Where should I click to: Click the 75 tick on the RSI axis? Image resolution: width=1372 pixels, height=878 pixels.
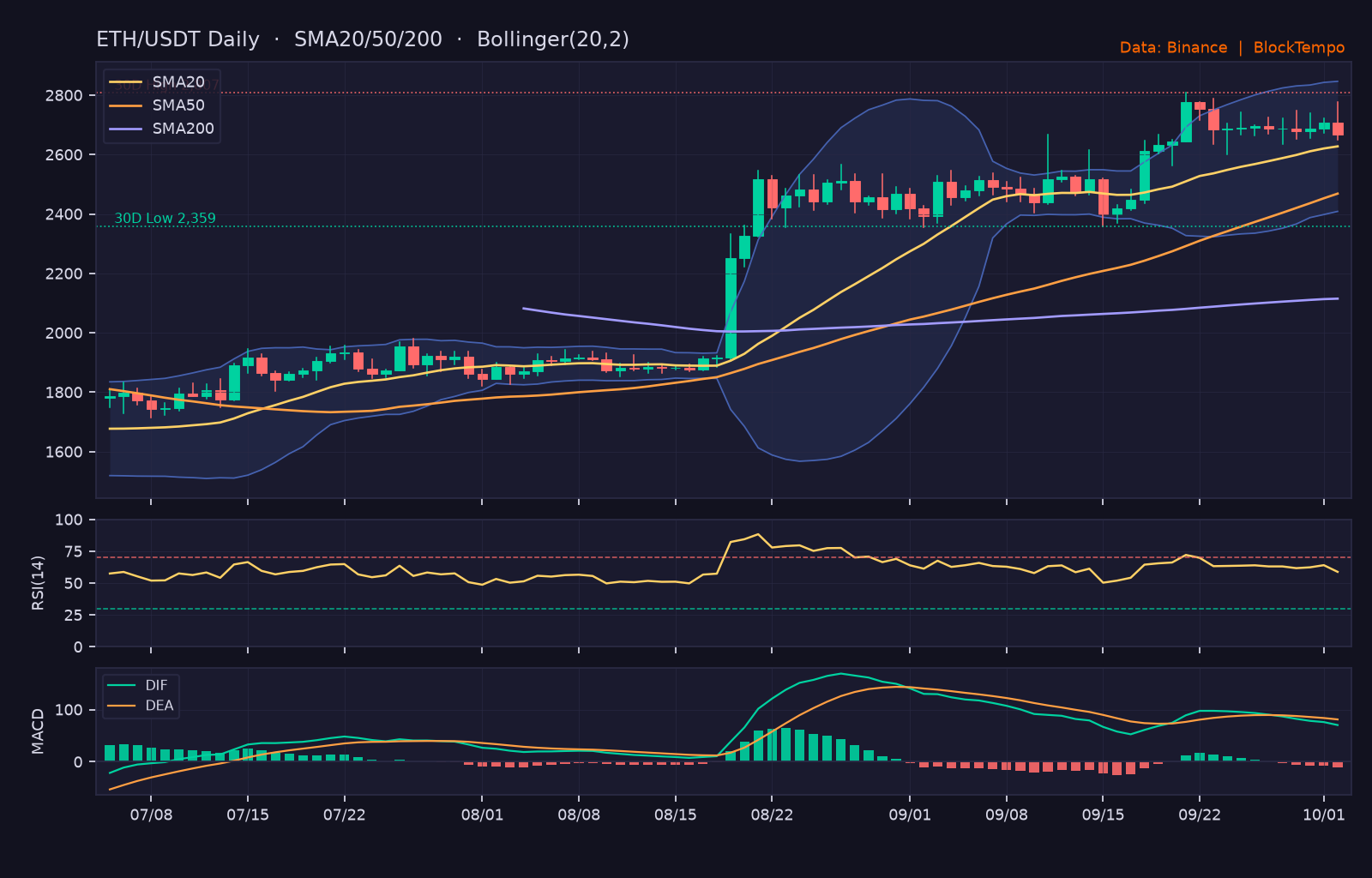click(x=74, y=552)
